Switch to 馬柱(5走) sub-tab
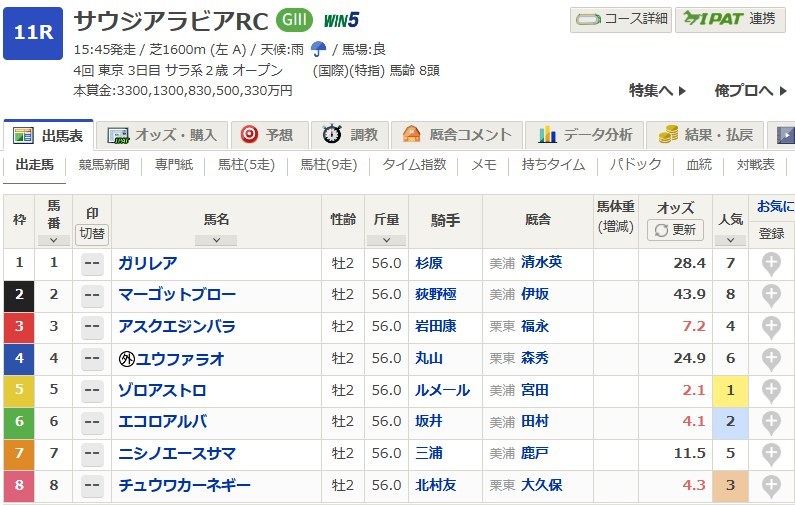 pos(244,164)
